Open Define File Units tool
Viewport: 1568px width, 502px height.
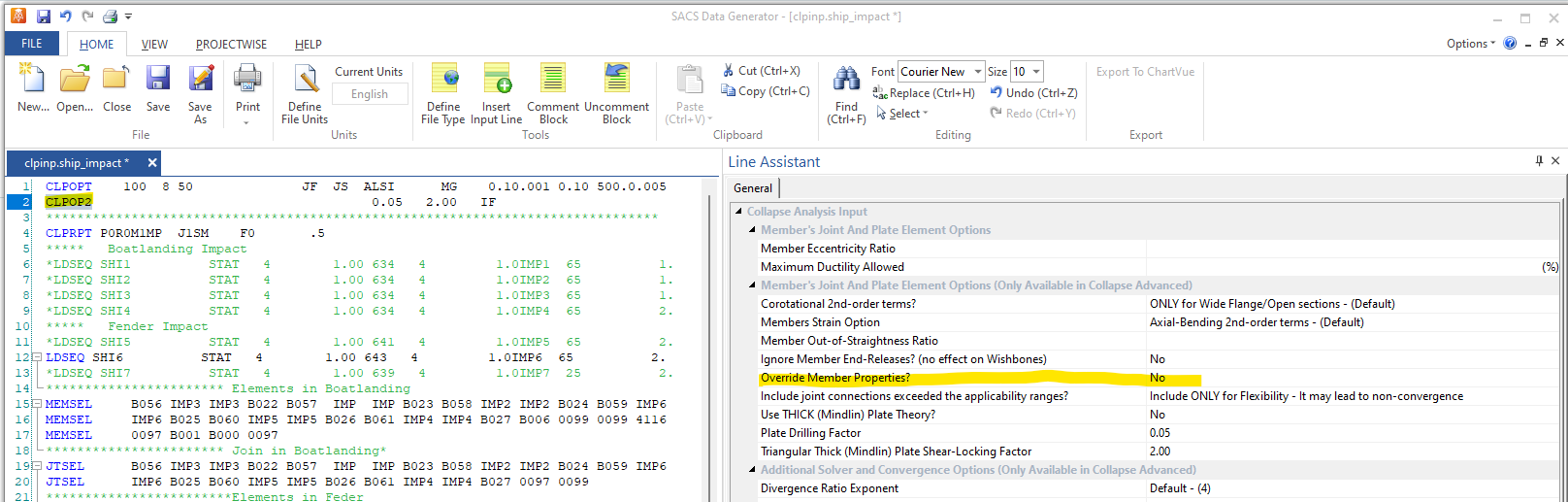pos(305,82)
